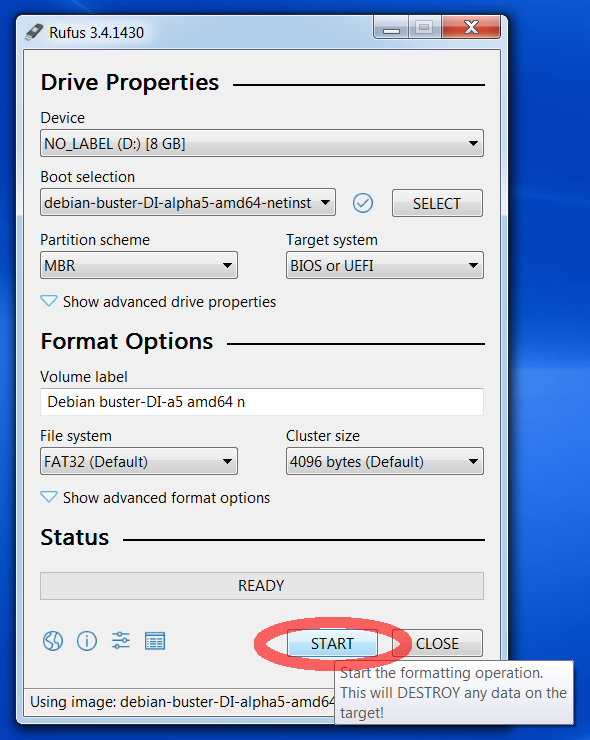The width and height of the screenshot is (590, 740).
Task: Click the Volume label text field
Action: tap(261, 402)
